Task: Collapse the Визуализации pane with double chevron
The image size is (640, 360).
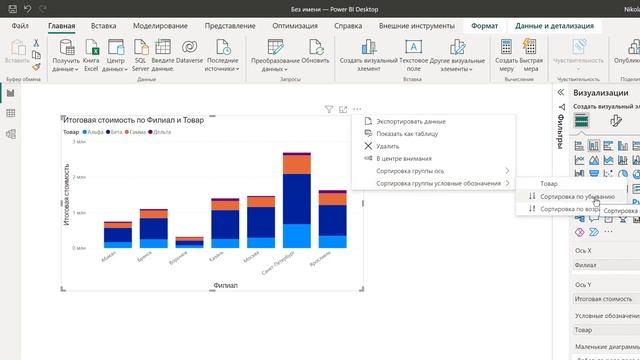Action: coord(560,92)
